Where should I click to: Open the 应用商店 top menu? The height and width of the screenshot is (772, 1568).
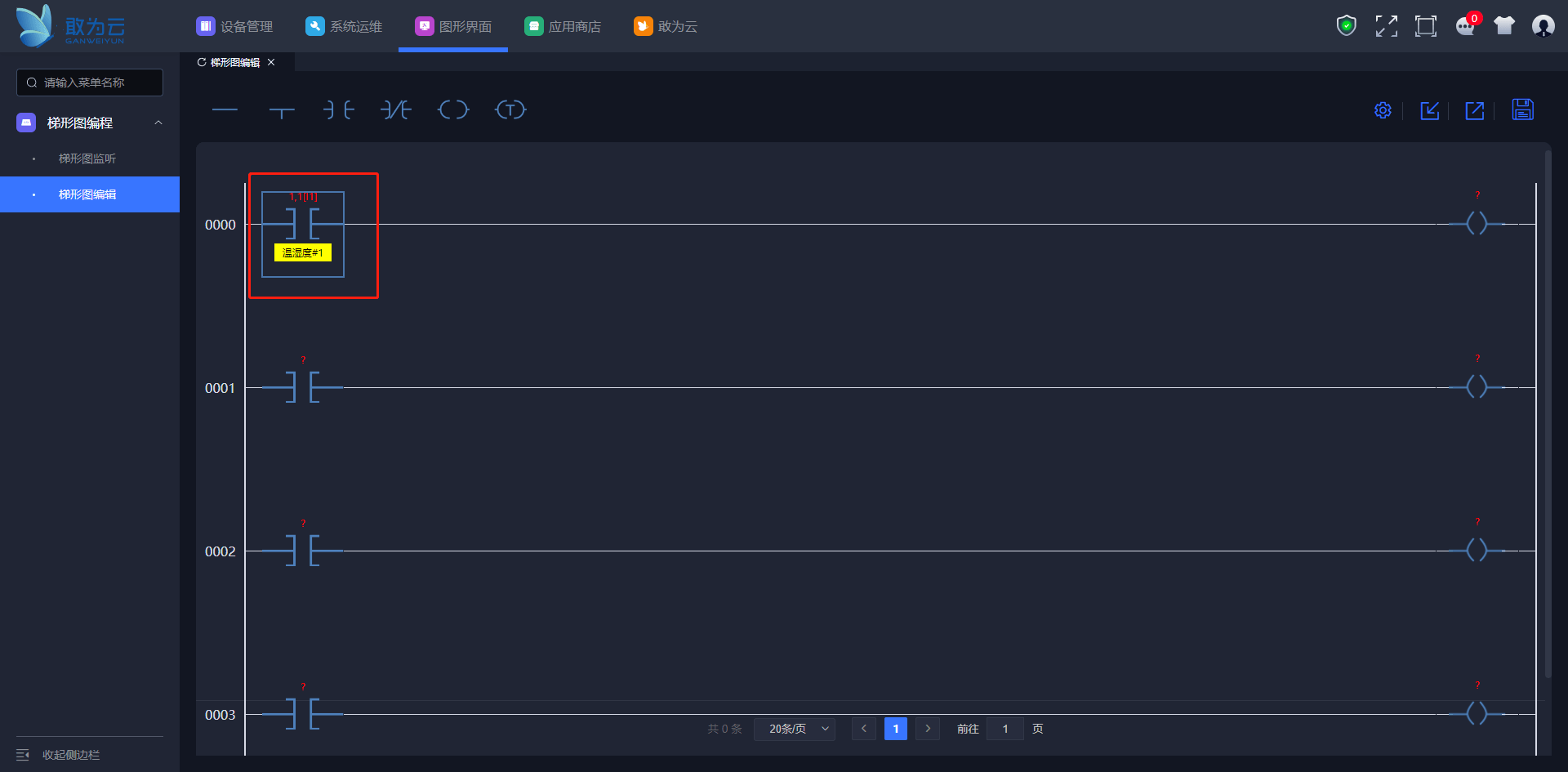(563, 26)
